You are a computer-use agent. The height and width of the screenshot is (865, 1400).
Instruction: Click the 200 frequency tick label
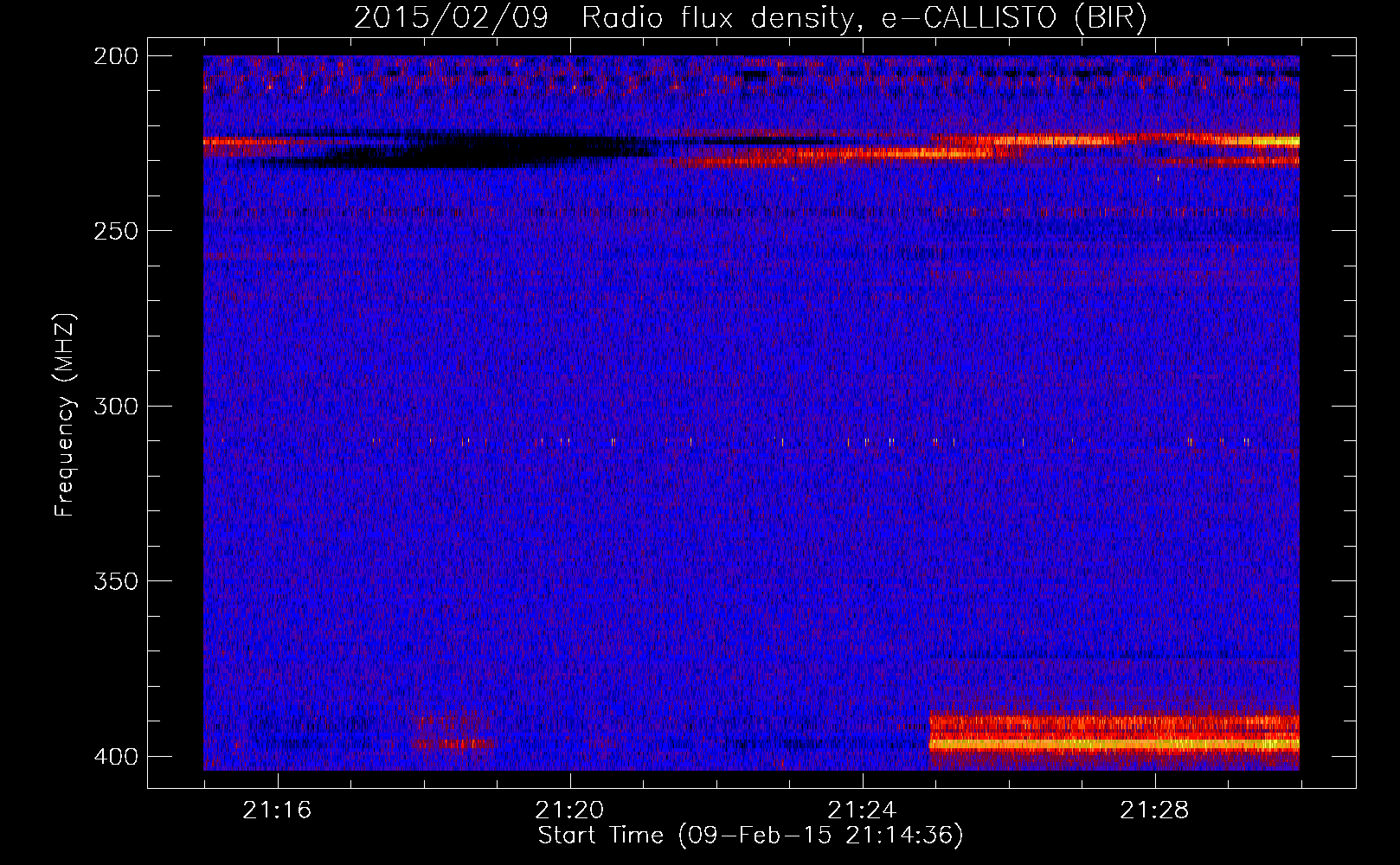(116, 56)
